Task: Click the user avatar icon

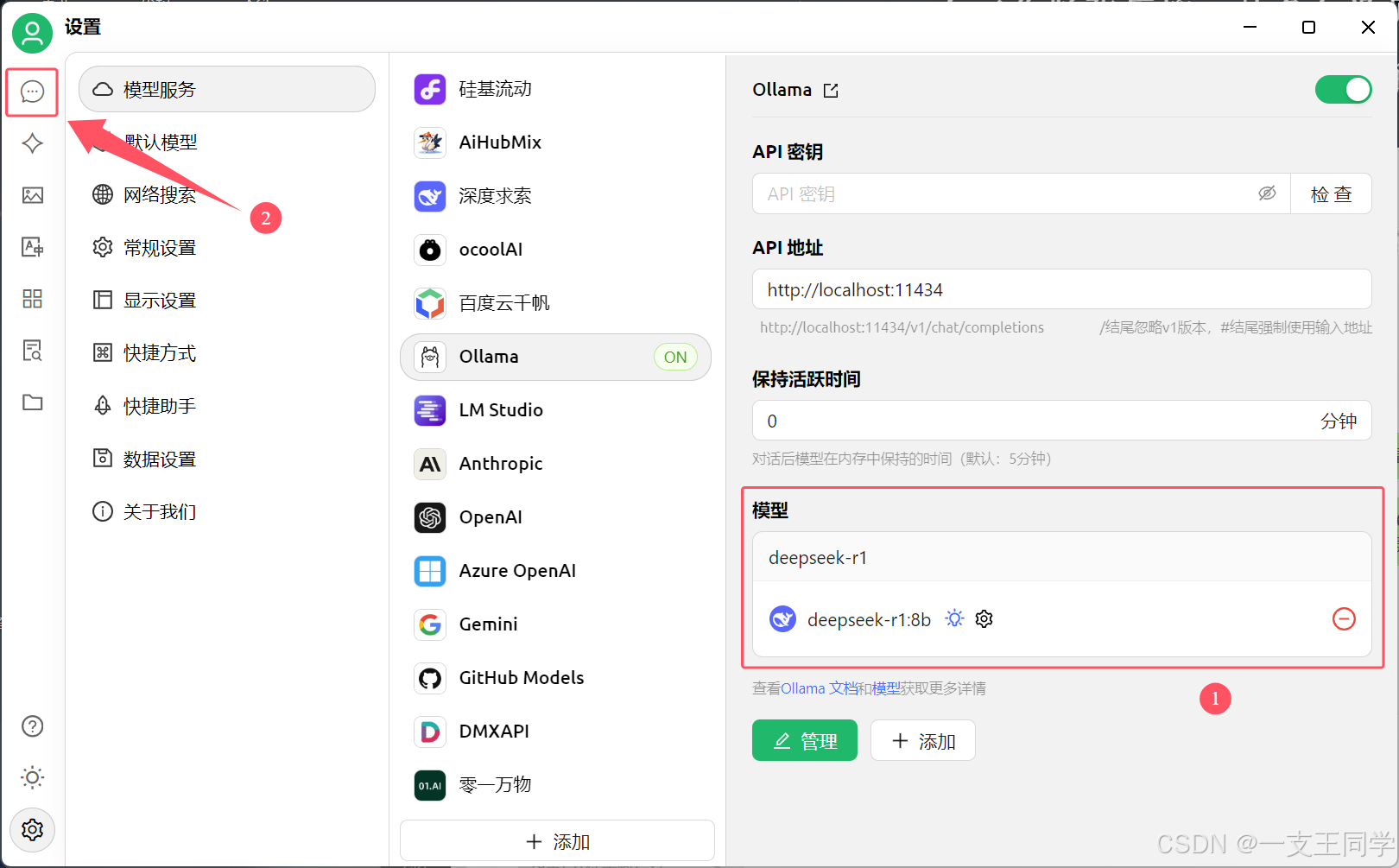Action: pyautogui.click(x=32, y=33)
